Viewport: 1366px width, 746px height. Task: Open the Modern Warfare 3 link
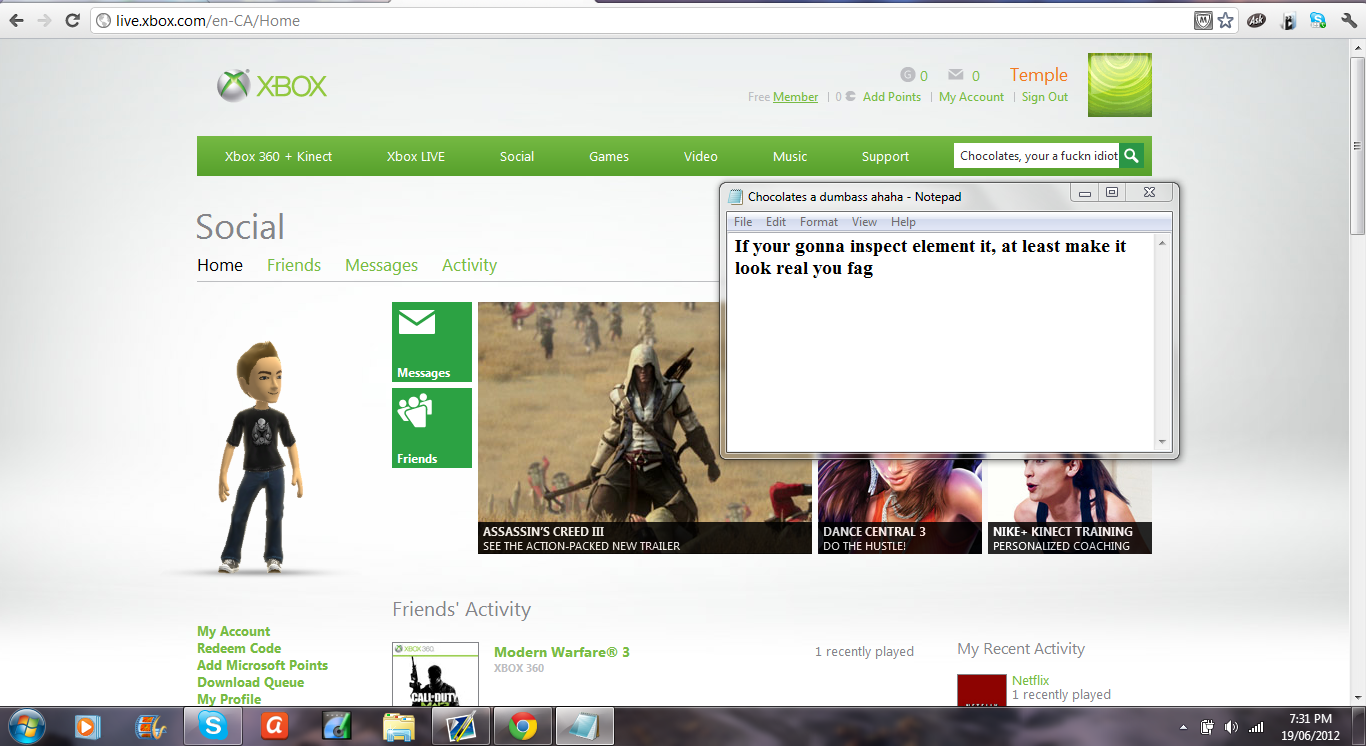pos(562,652)
